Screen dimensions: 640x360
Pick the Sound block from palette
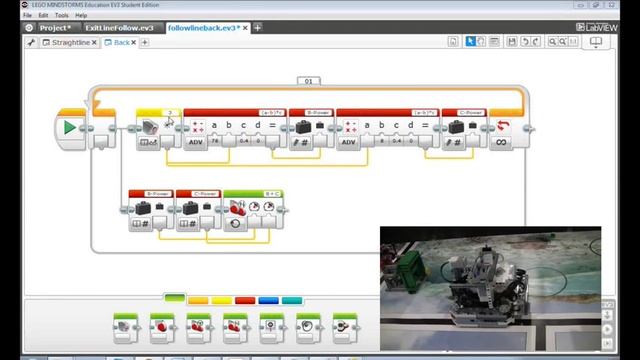click(x=308, y=328)
